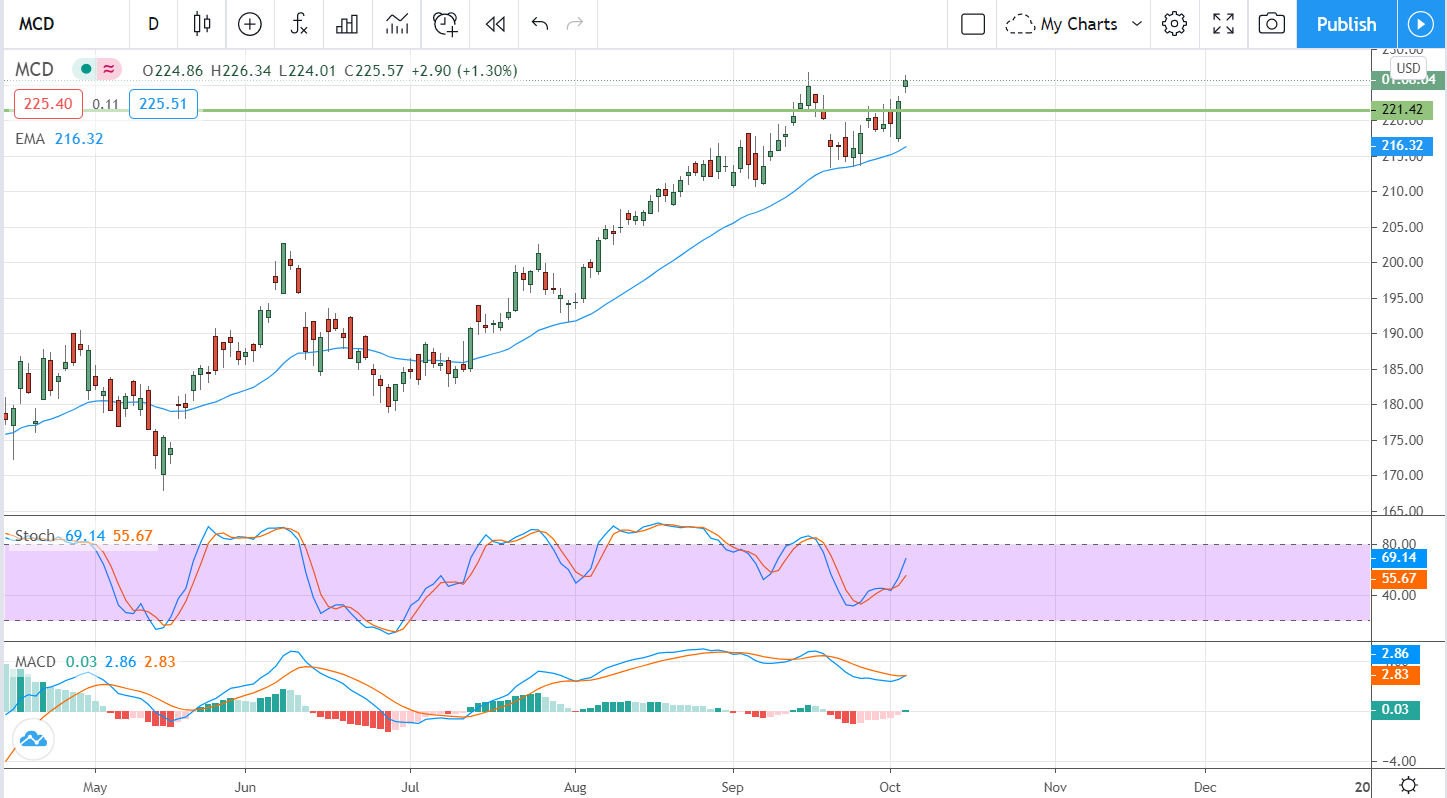The height and width of the screenshot is (798, 1447).
Task: Click the 221.42 horizontal line price label
Action: (1402, 110)
